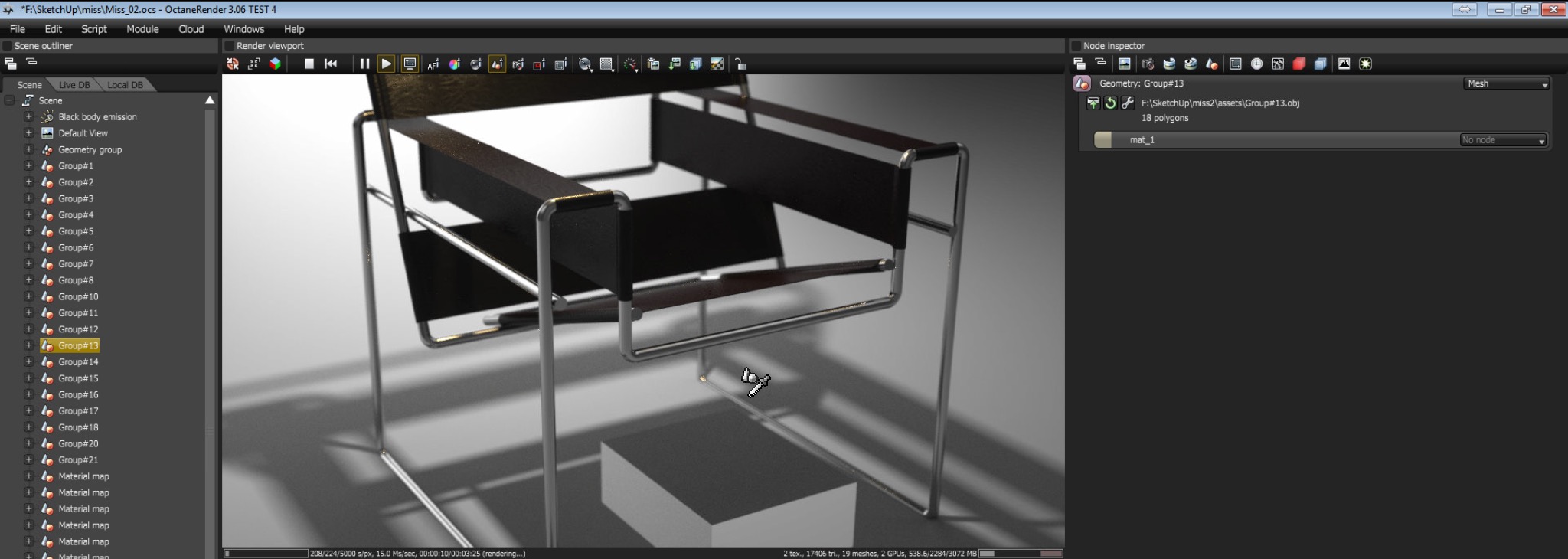The width and height of the screenshot is (1568, 559).
Task: Click the green upload icon beside the OBJ path
Action: (1093, 103)
